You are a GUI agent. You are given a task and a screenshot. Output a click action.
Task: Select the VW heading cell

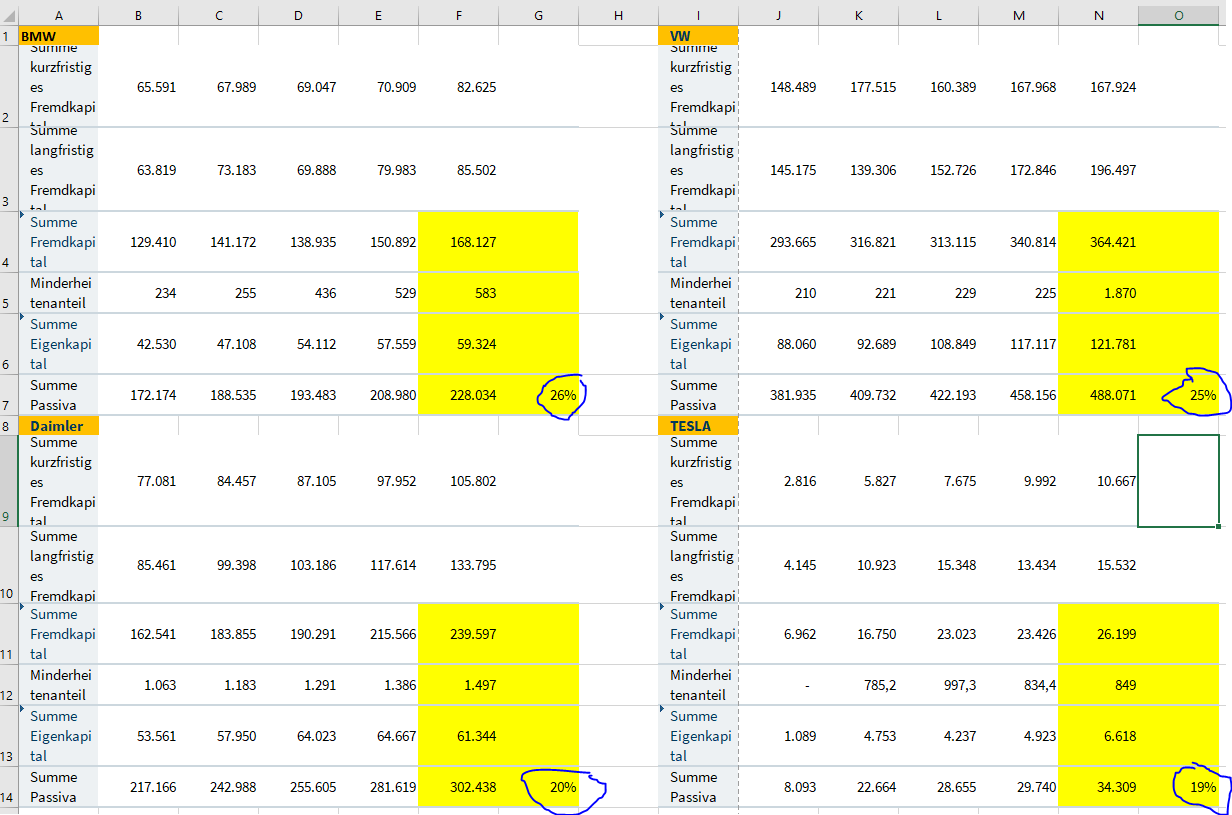coord(698,35)
